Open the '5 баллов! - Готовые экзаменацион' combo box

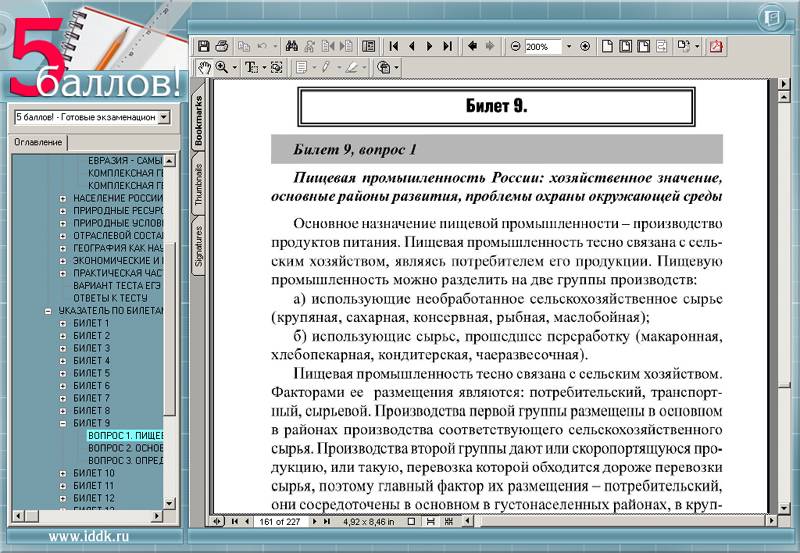(92, 117)
